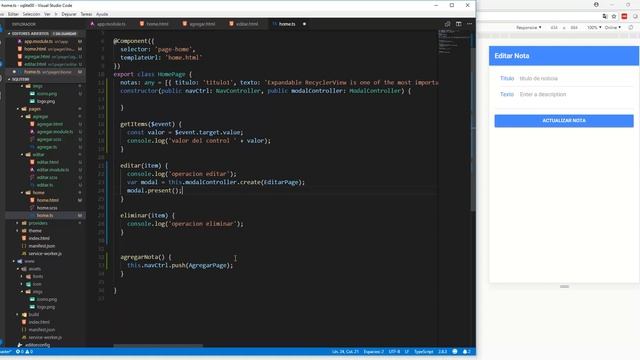640x360 pixels.
Task: Open the Online throttling dropdown
Action: [x=612, y=27]
